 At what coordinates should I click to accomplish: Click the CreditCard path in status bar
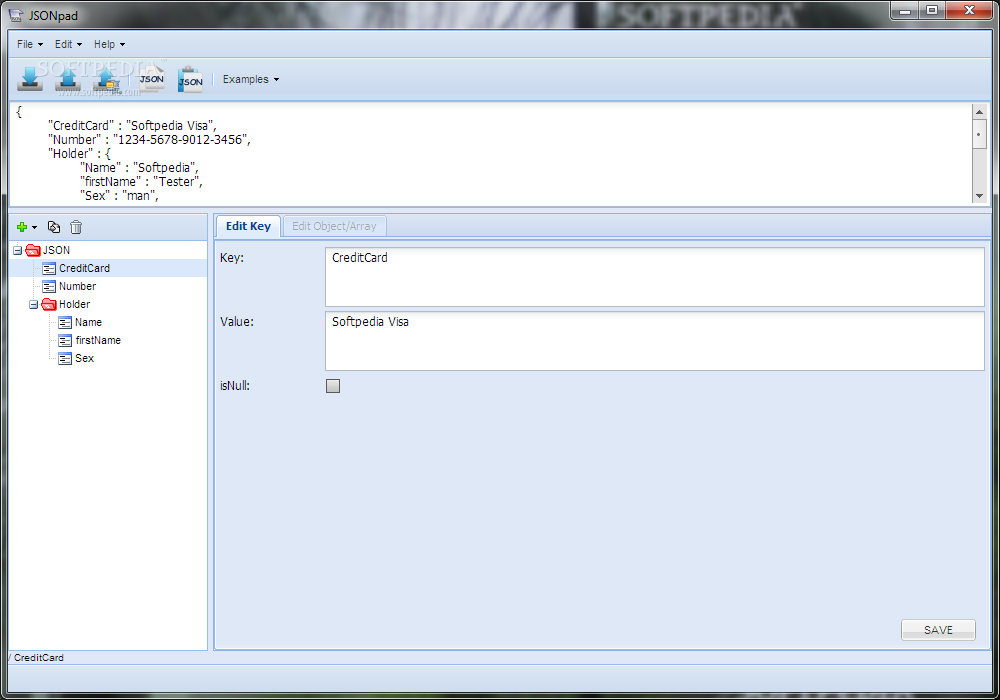[x=39, y=657]
